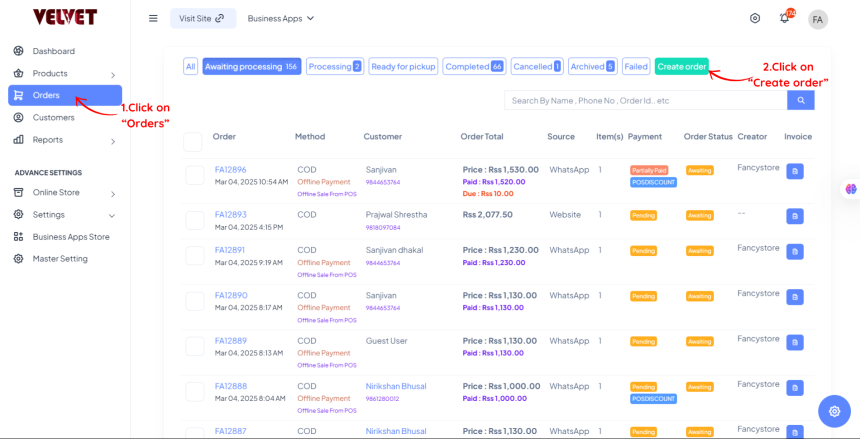Open the Completed orders tab
The image size is (860, 439).
click(473, 66)
